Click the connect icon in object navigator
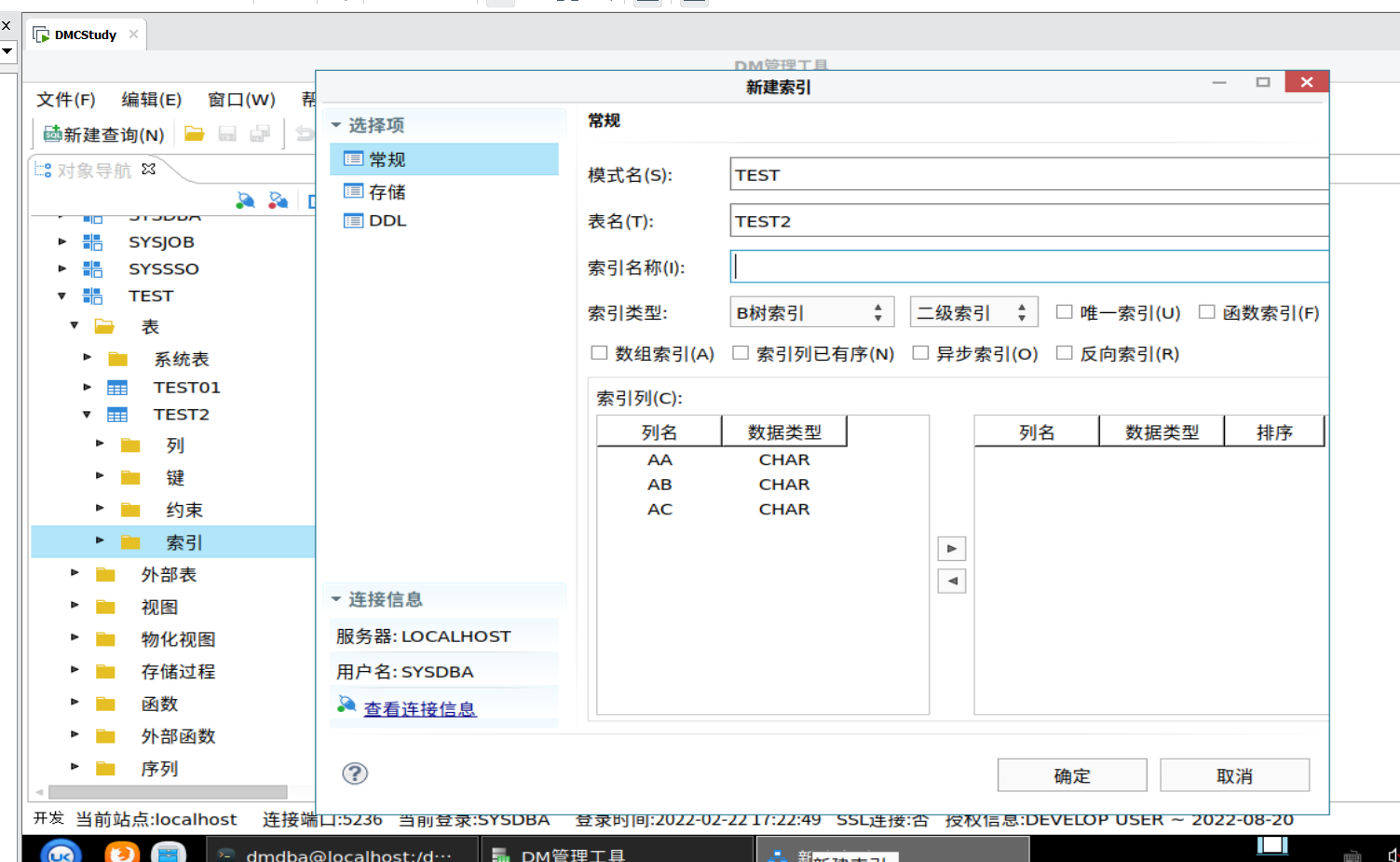 pos(244,200)
